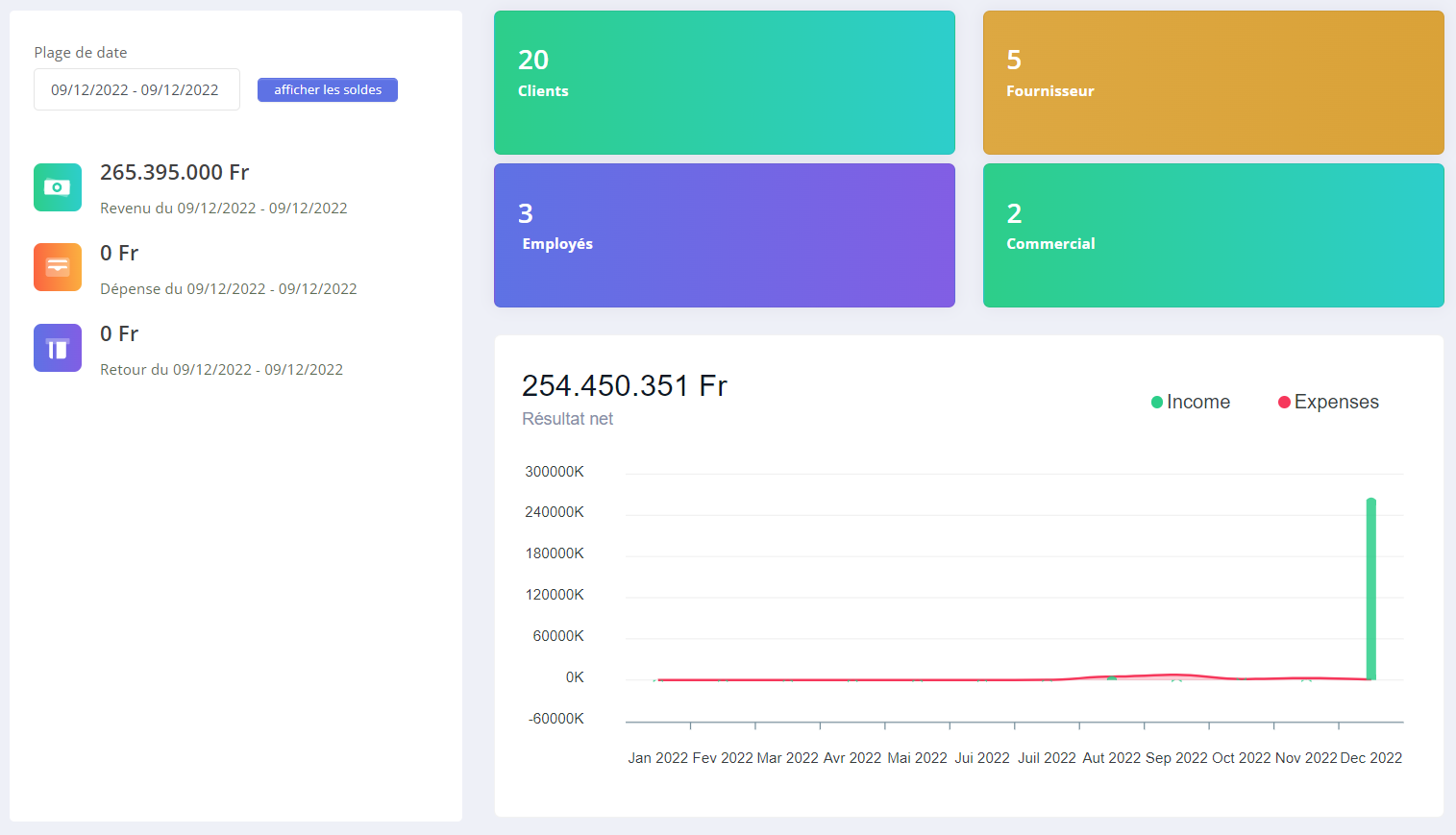
Task: Click the green Income legend dot
Action: click(x=1157, y=403)
